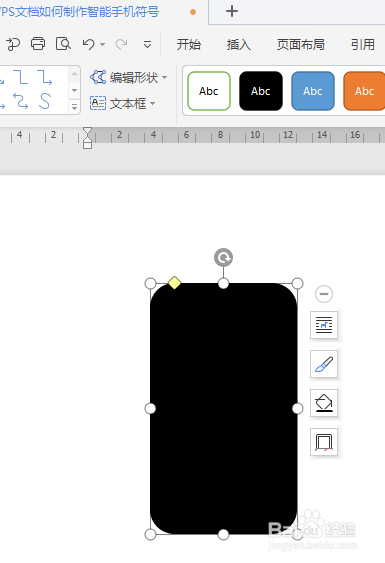385x563 pixels.
Task: Open the undo history dropdown arrow
Action: (102, 45)
